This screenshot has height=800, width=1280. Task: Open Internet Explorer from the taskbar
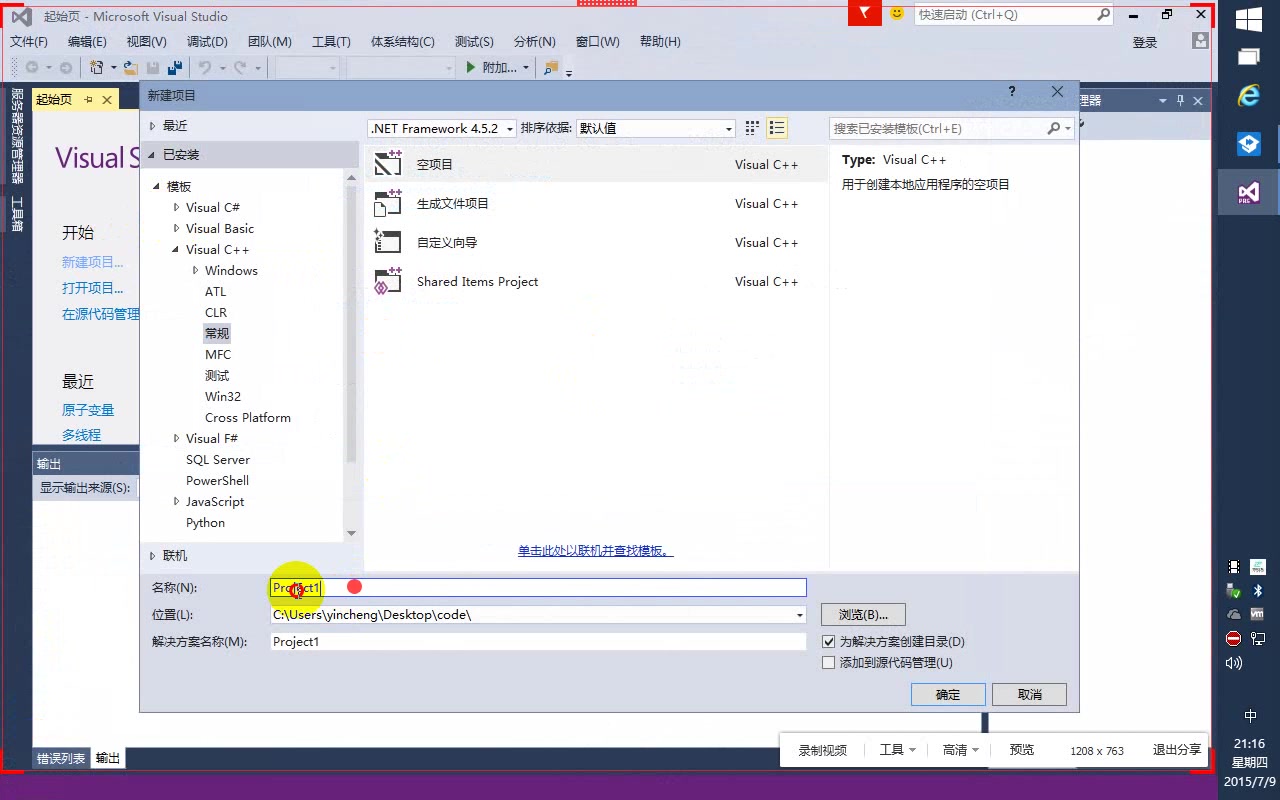(1248, 96)
